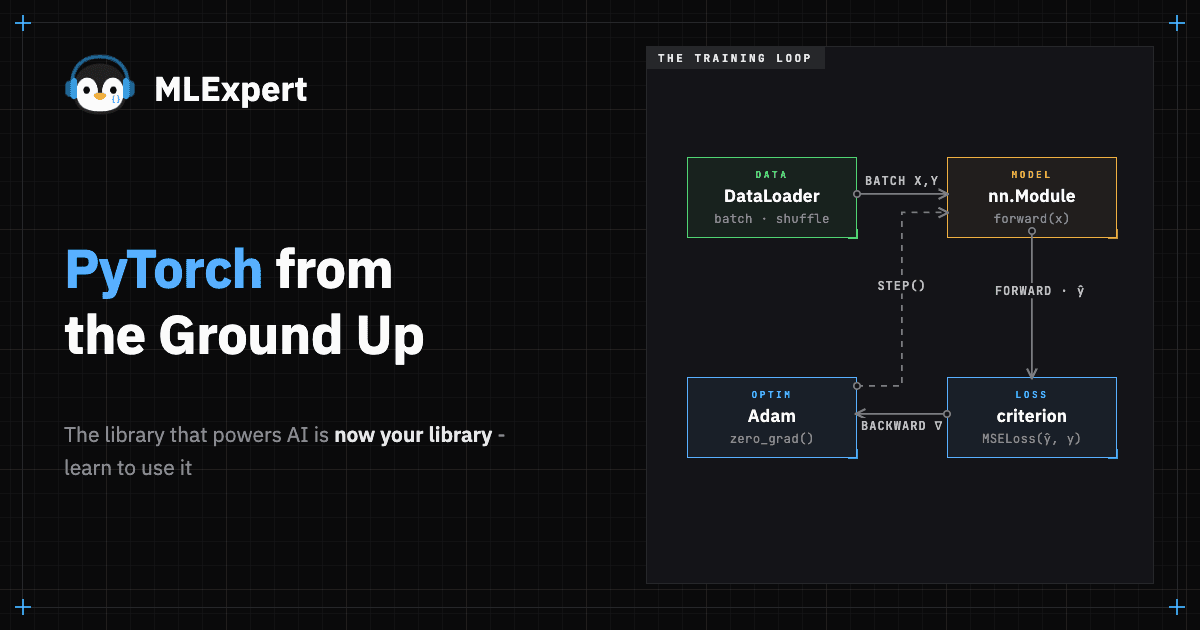The height and width of the screenshot is (630, 1200).
Task: Click the MLExpert brand name text
Action: point(231,90)
